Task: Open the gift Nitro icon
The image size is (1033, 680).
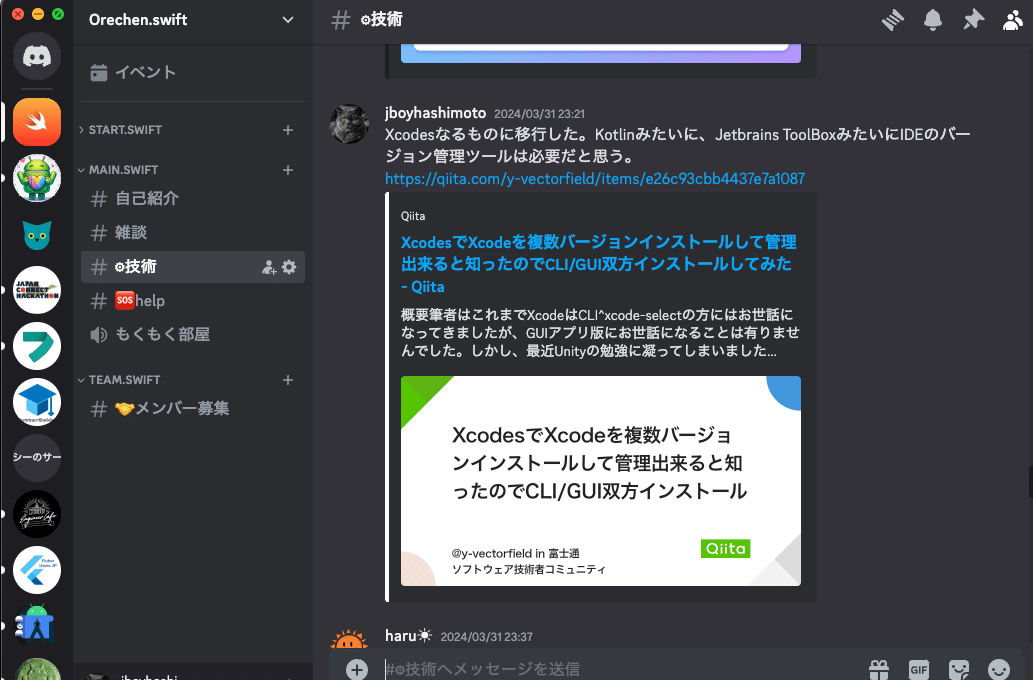Action: click(x=879, y=669)
